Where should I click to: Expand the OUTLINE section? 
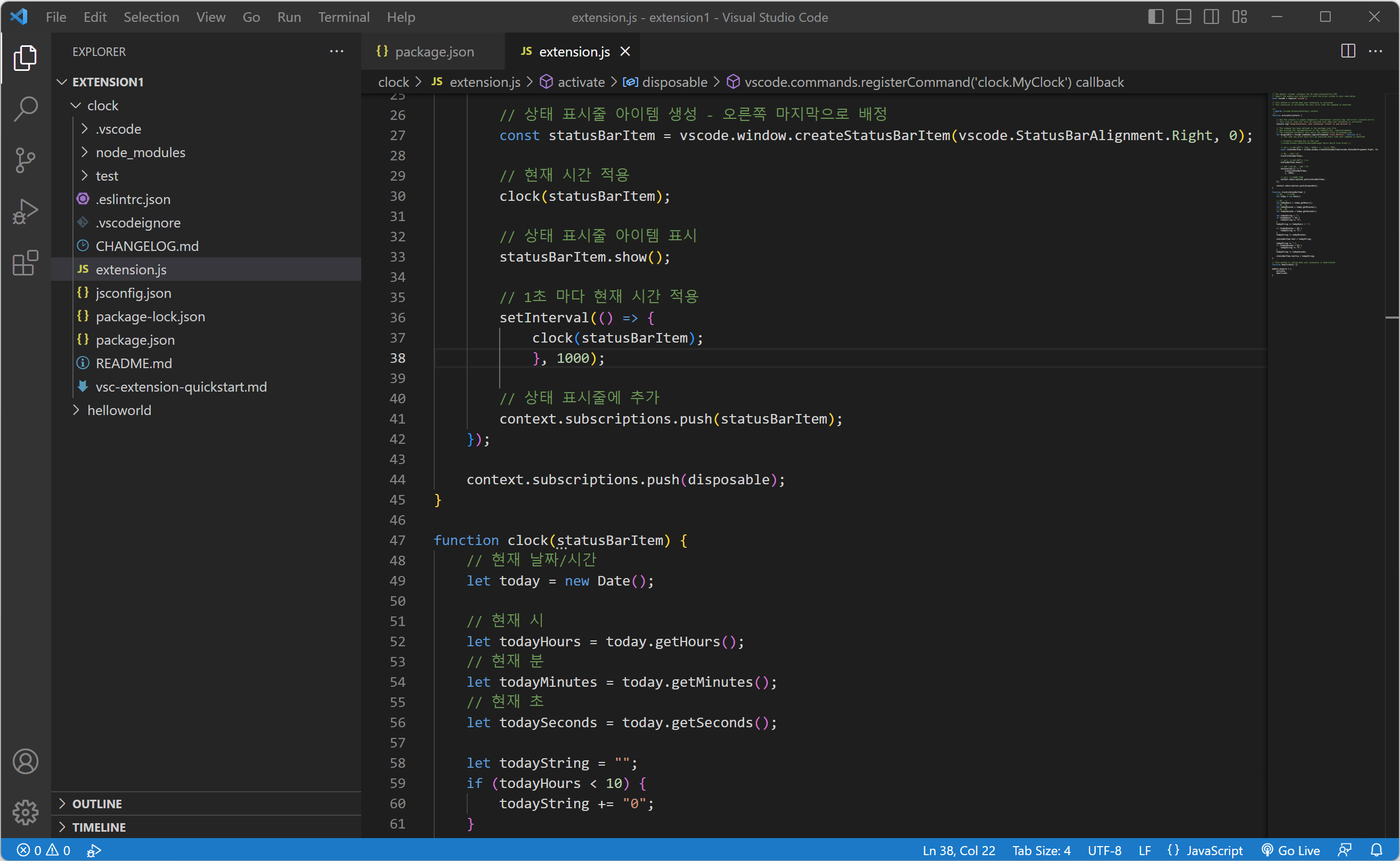coord(97,803)
